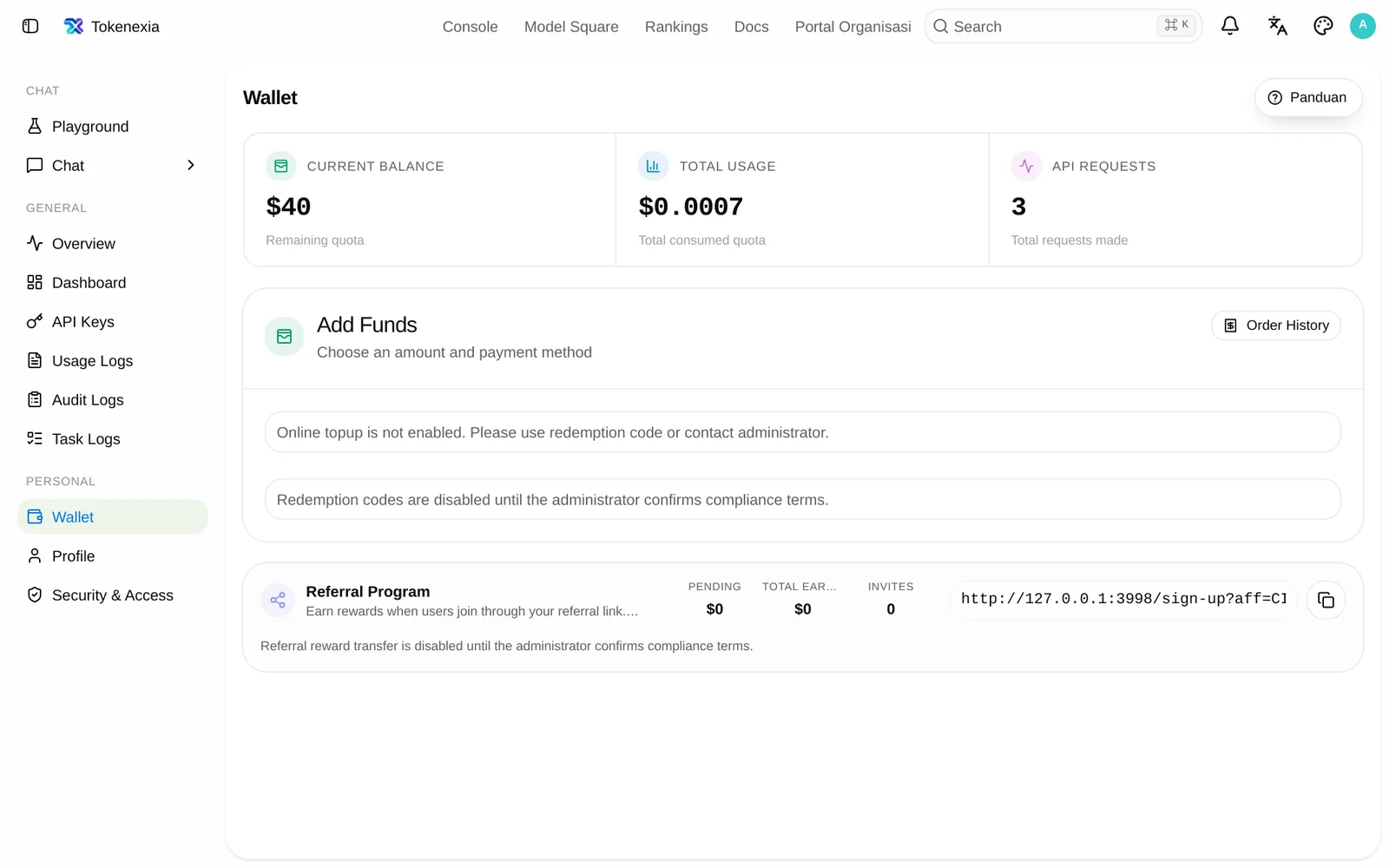Expand the Chat submenu chevron
This screenshot has height=868, width=1389.
click(x=191, y=166)
